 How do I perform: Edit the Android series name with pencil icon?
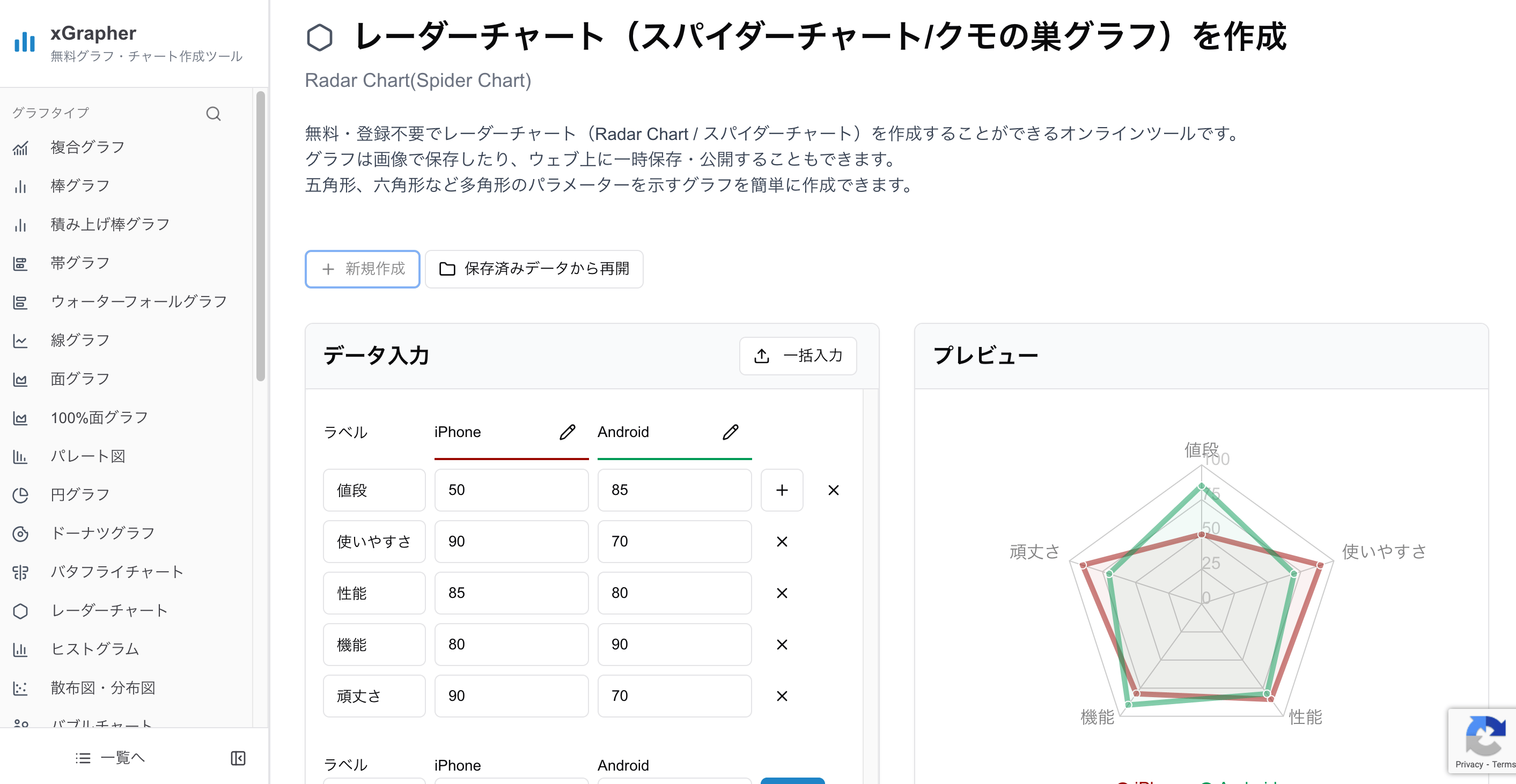[x=730, y=432]
